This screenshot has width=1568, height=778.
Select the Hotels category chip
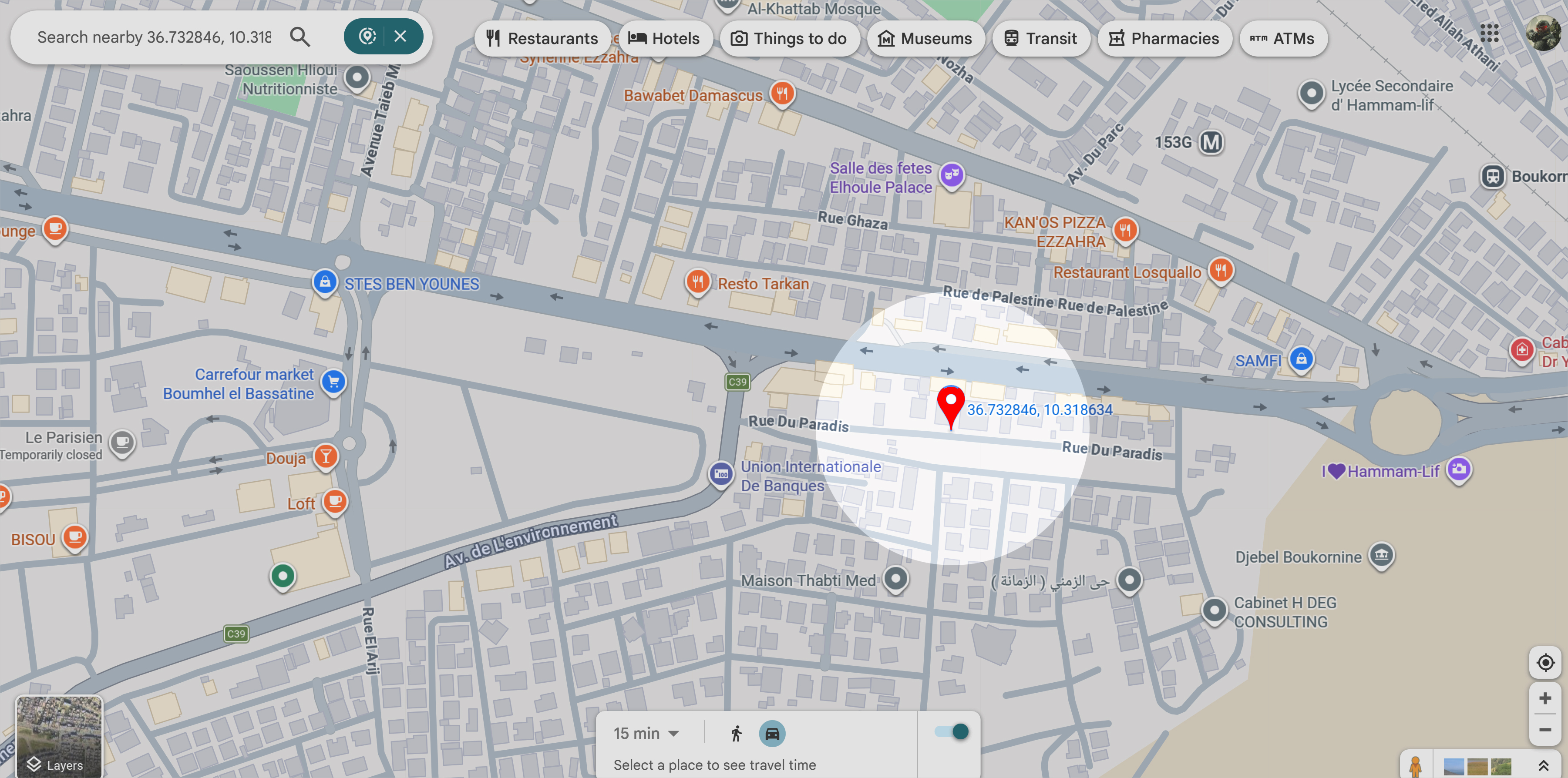point(664,38)
